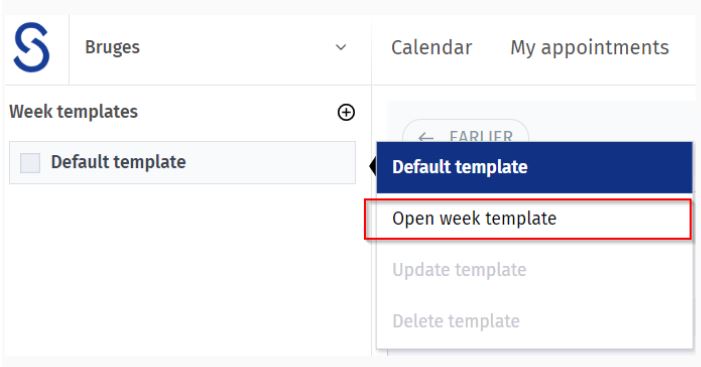Go to My appointments tab

[590, 47]
